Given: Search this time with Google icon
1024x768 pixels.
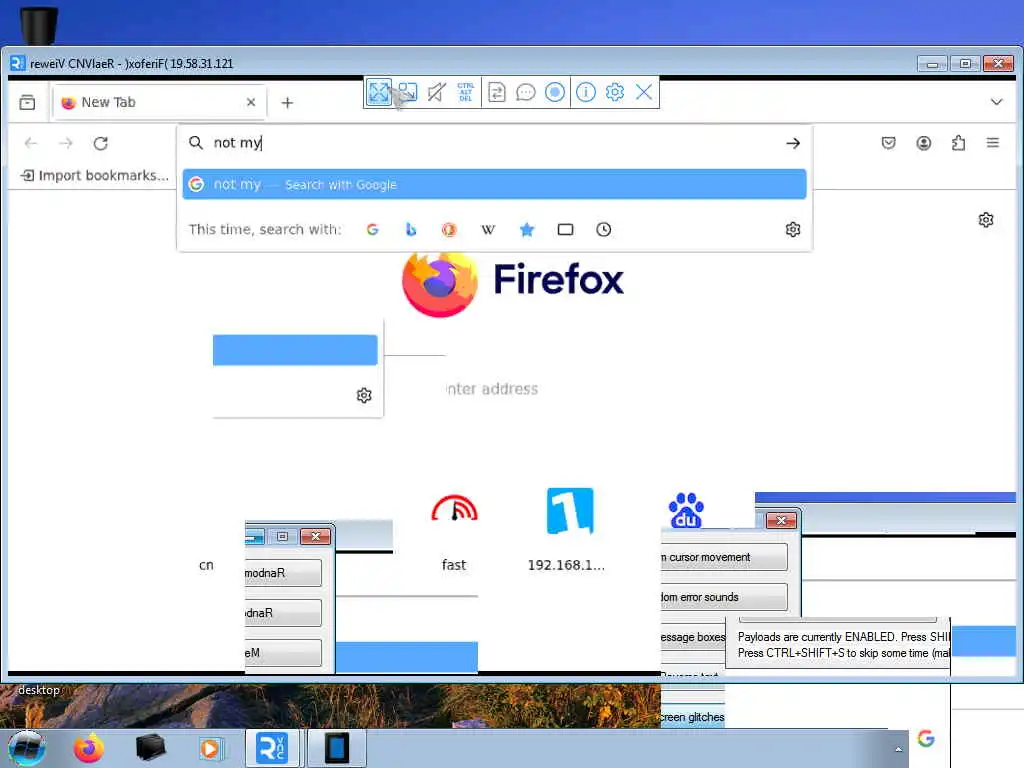Looking at the screenshot, I should click(372, 229).
